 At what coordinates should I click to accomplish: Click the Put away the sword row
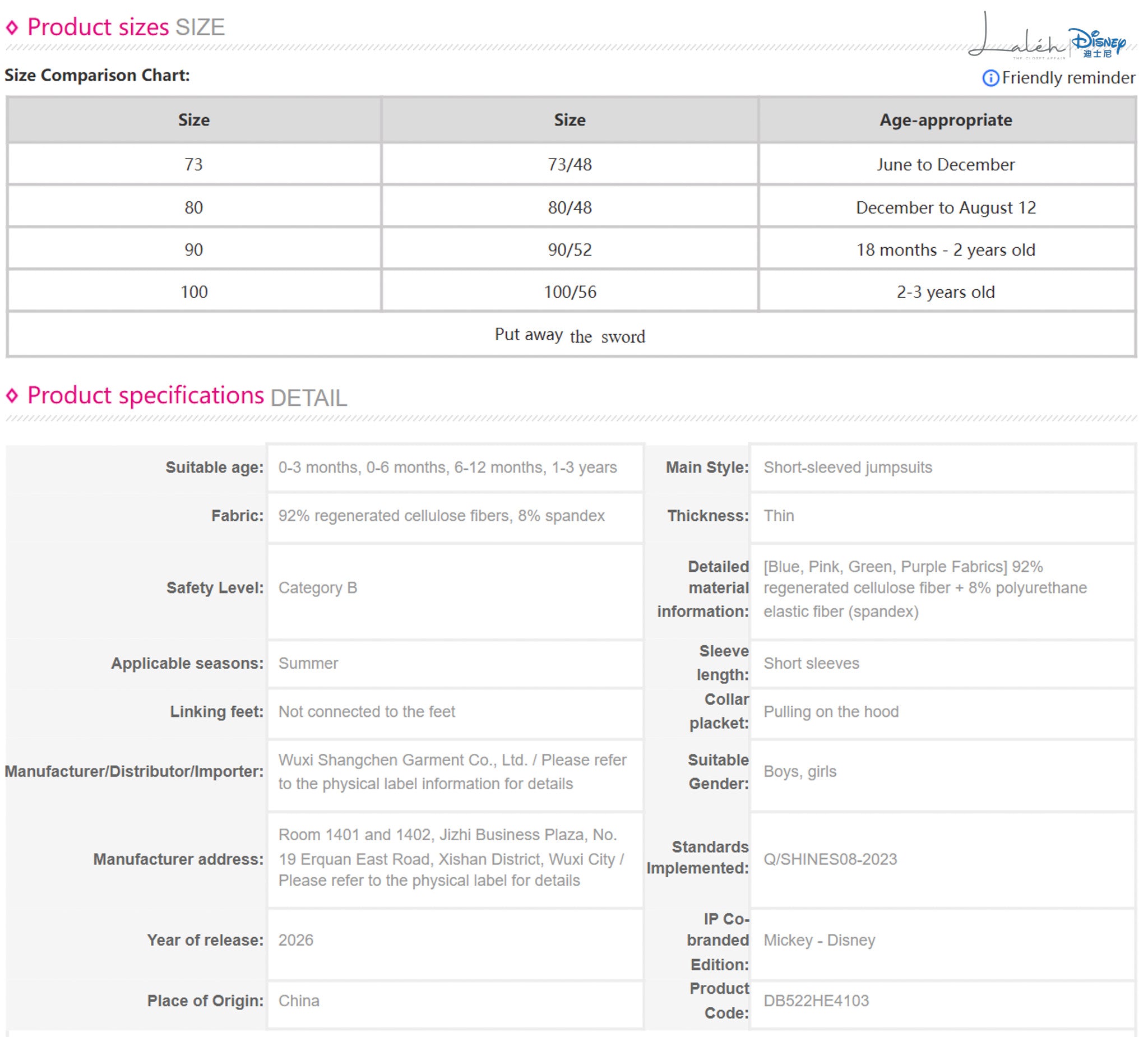click(x=571, y=335)
